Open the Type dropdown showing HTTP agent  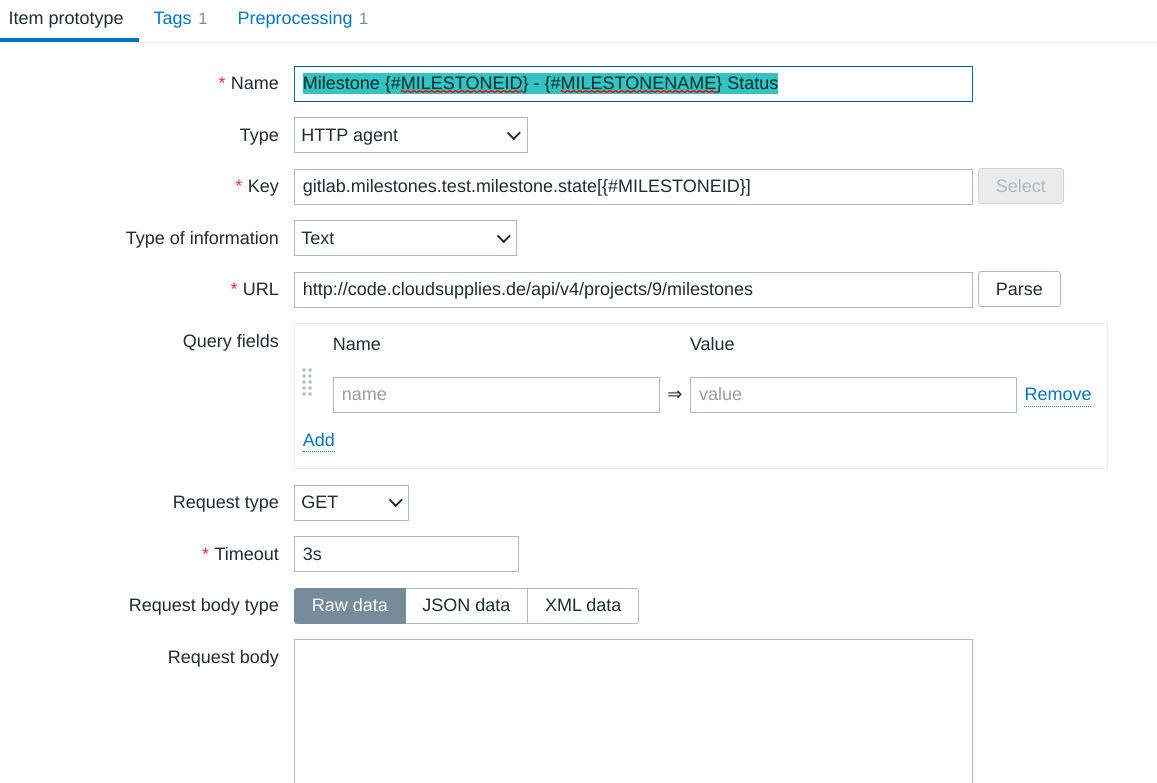point(410,135)
